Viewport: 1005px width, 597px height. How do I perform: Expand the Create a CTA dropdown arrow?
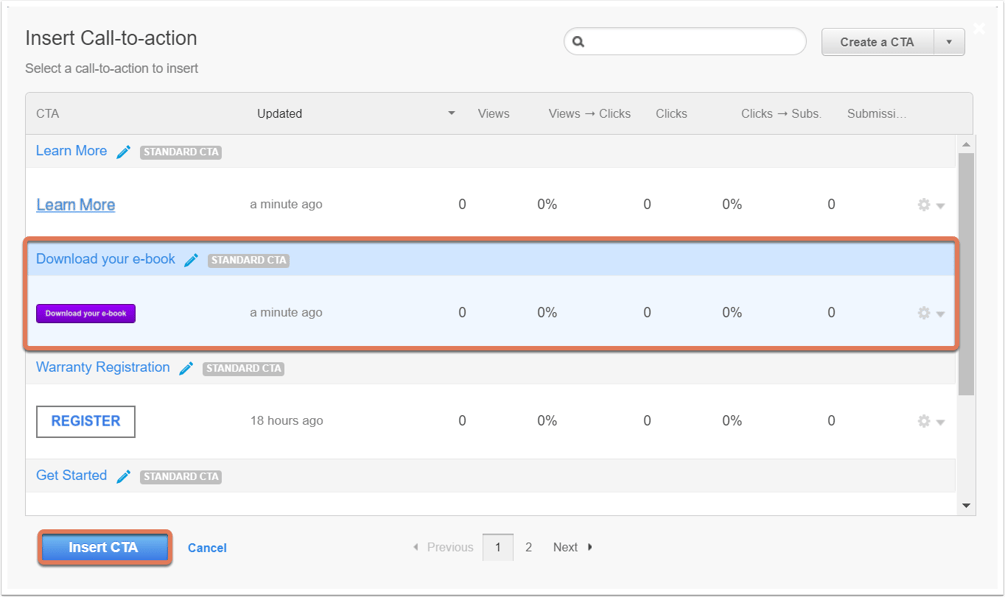click(949, 42)
